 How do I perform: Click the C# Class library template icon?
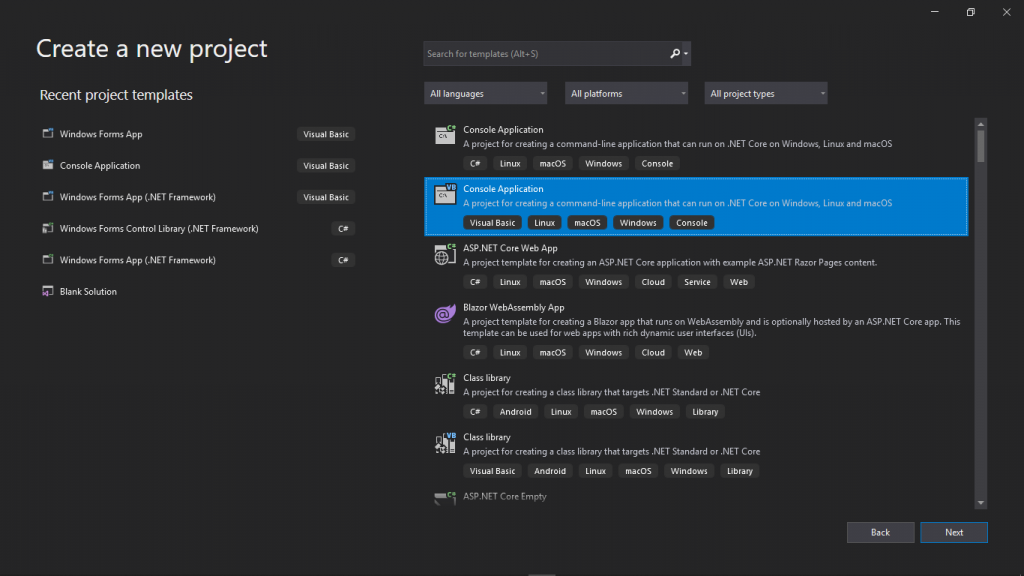pos(444,384)
